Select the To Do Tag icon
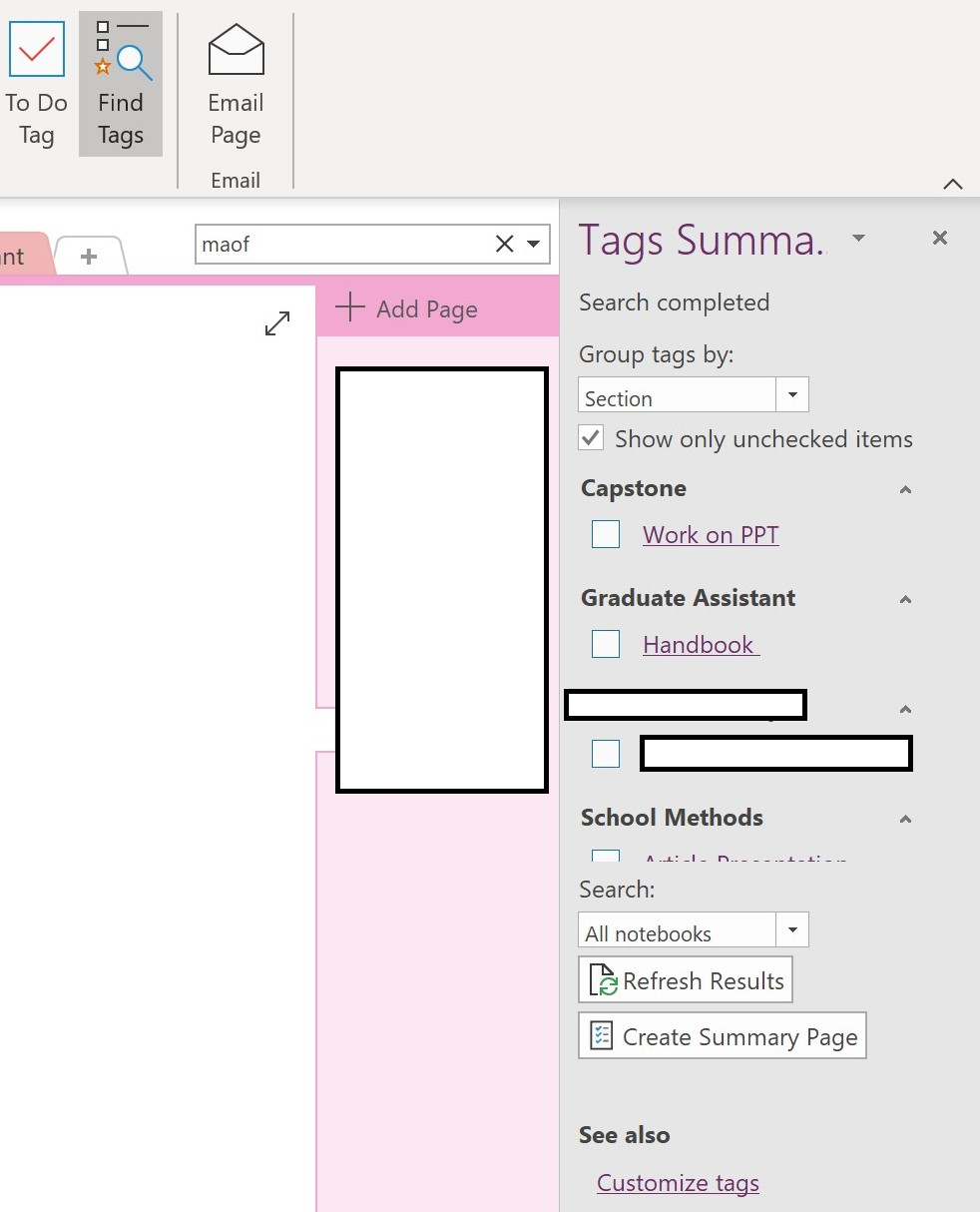The height and width of the screenshot is (1212, 980). [36, 48]
